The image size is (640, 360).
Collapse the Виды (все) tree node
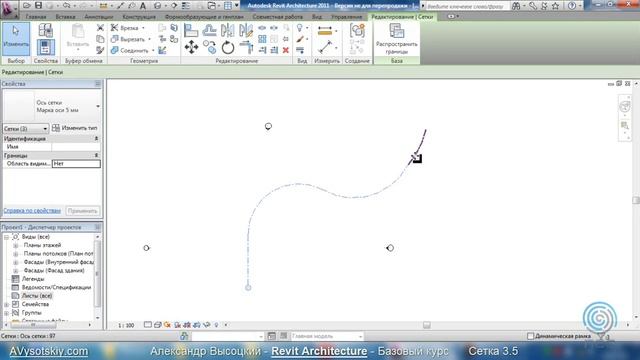pos(7,237)
